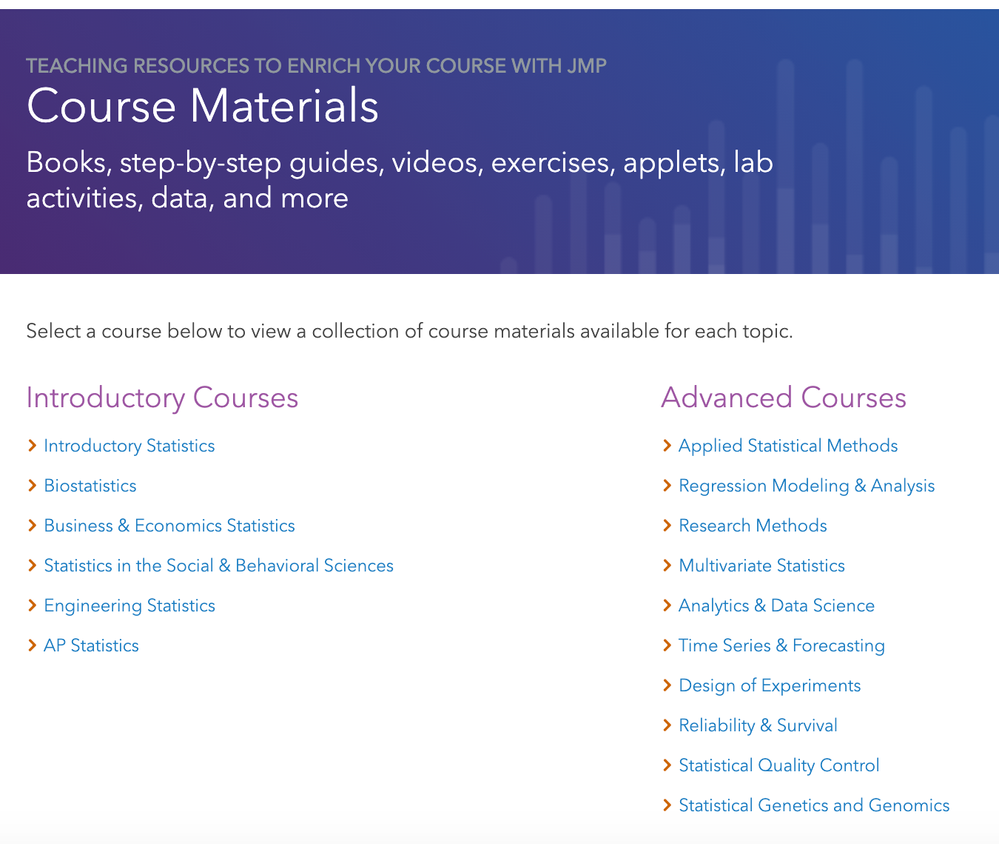
Task: Go to Business & Economics Statistics
Action: pyautogui.click(x=169, y=526)
